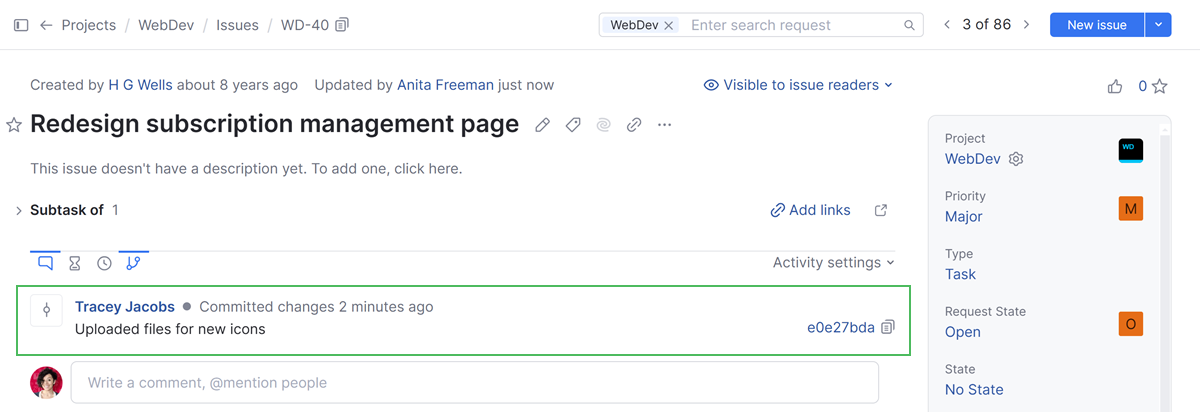
Task: Click the thumbs up vote icon
Action: [x=1115, y=87]
